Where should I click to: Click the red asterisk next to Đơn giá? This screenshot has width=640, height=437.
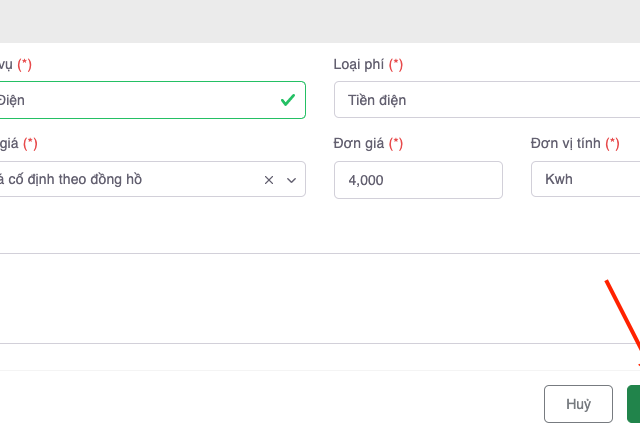point(396,144)
